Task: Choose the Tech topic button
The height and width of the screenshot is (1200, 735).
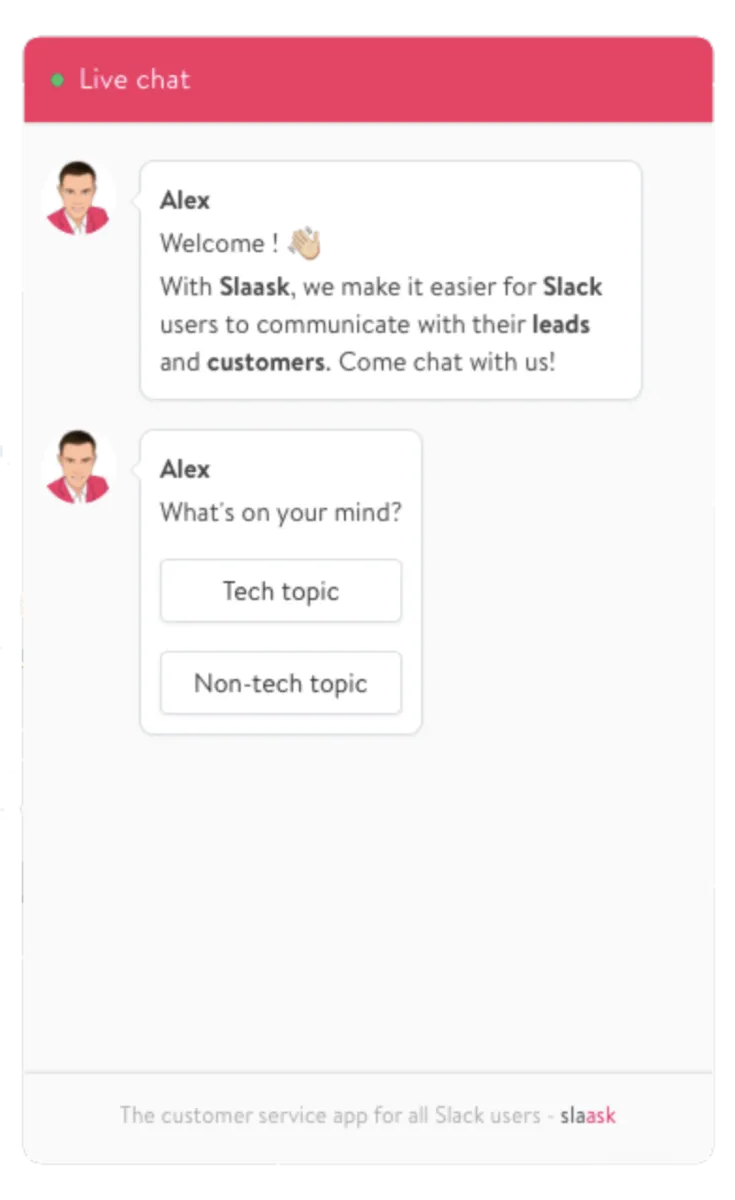Action: tap(281, 591)
